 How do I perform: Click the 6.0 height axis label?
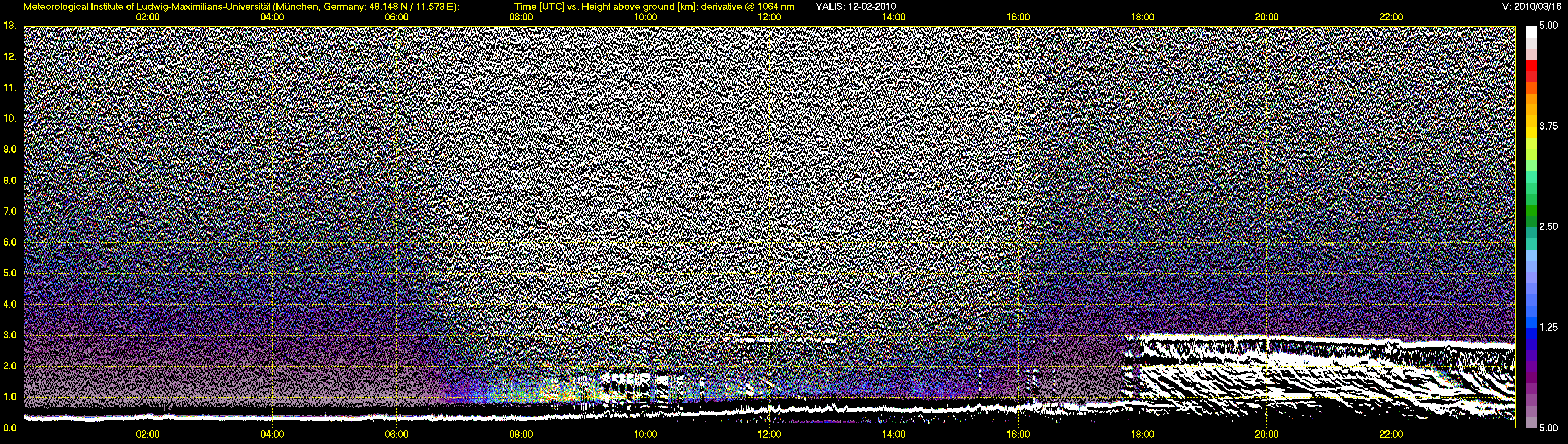10,242
